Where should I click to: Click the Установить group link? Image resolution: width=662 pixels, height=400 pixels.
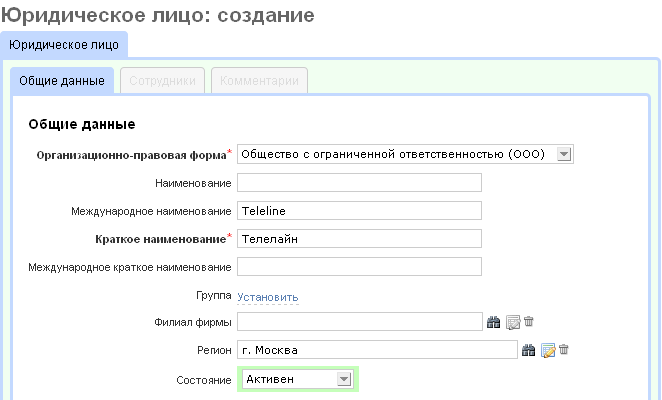pyautogui.click(x=268, y=297)
